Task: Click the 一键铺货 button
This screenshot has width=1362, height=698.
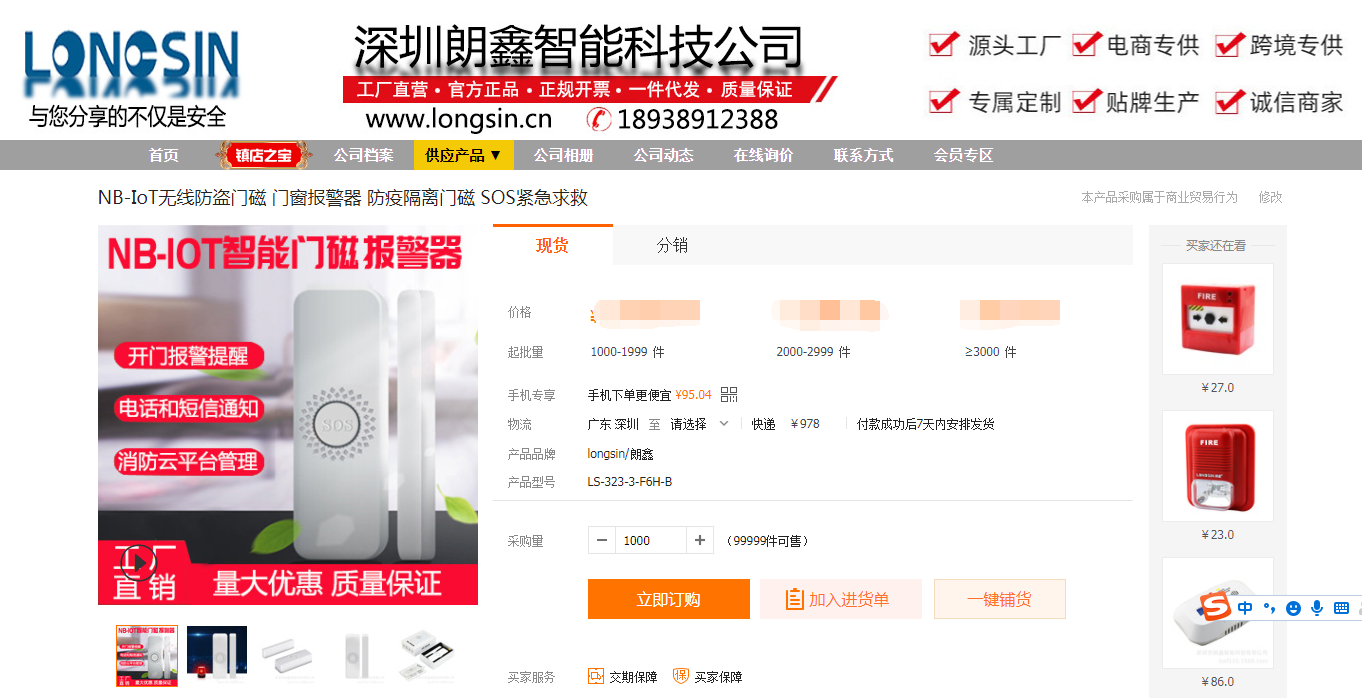Action: (x=1000, y=599)
